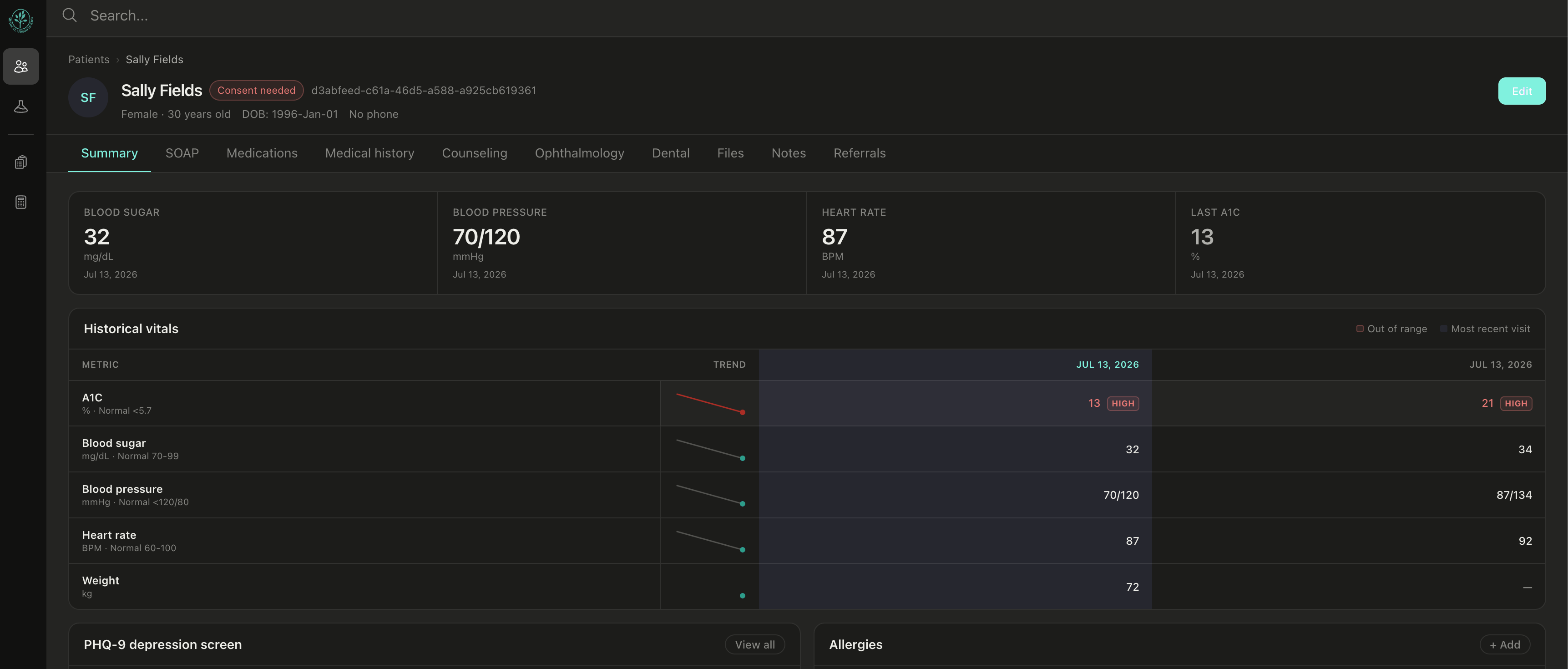Click the search magnifier icon

pos(70,15)
